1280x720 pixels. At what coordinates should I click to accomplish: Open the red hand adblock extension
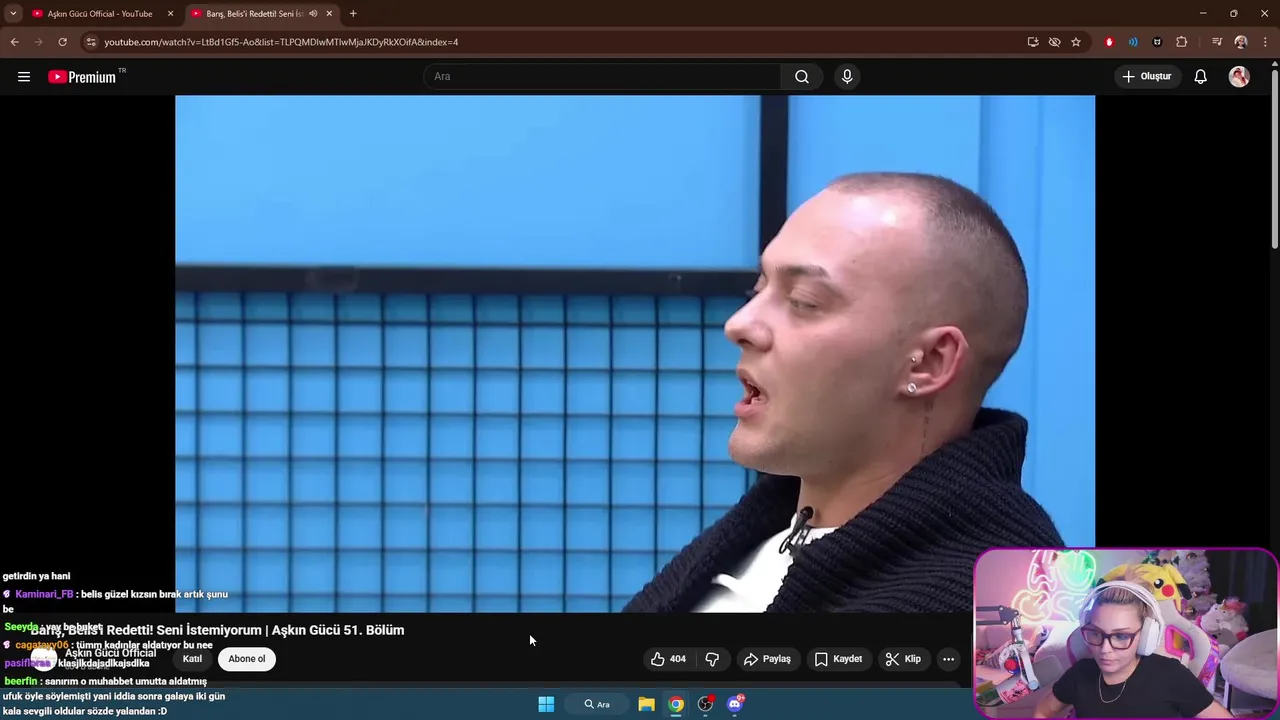point(1109,42)
